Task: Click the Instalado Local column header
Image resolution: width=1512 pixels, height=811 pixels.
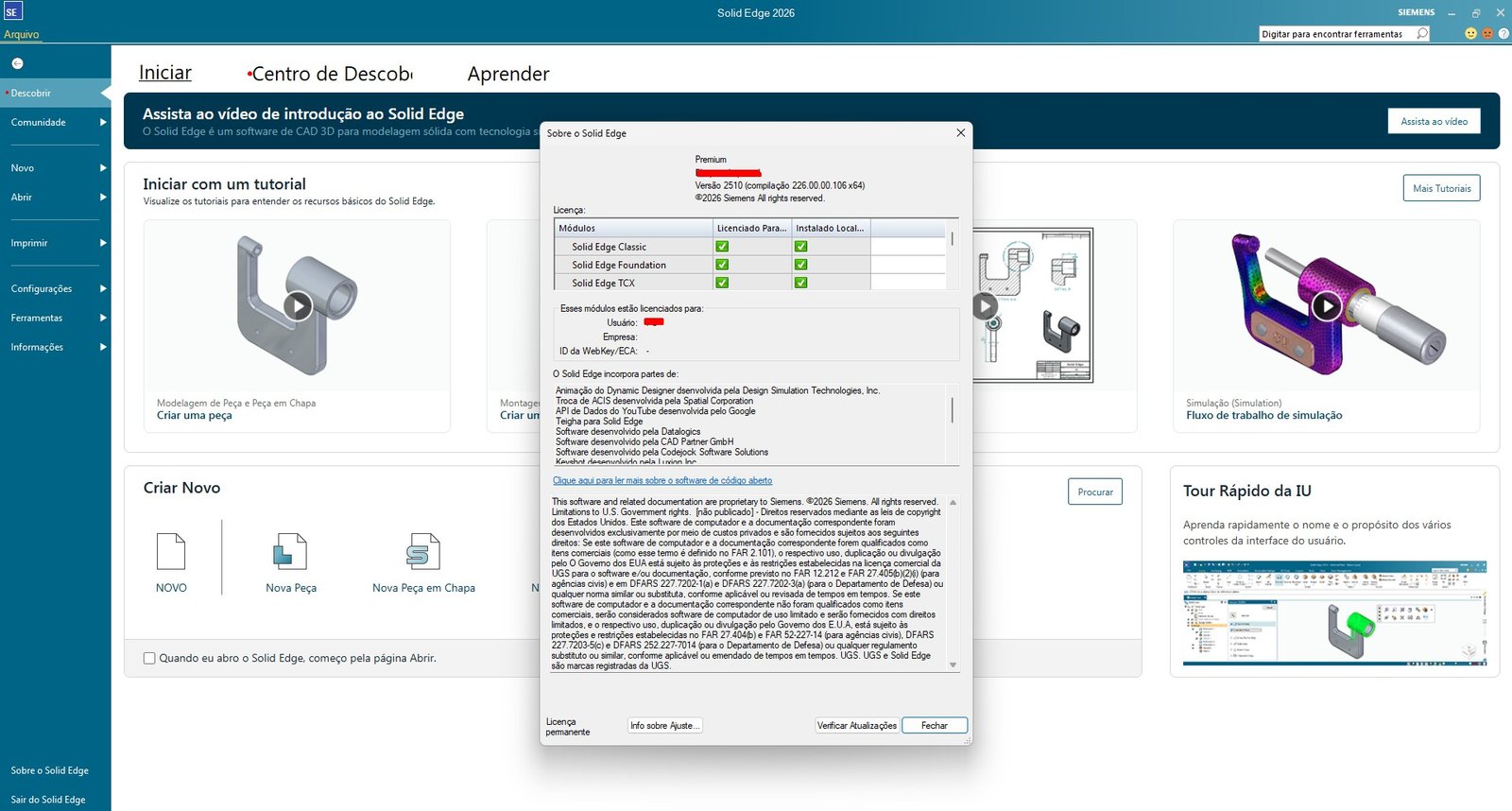Action: (x=830, y=228)
